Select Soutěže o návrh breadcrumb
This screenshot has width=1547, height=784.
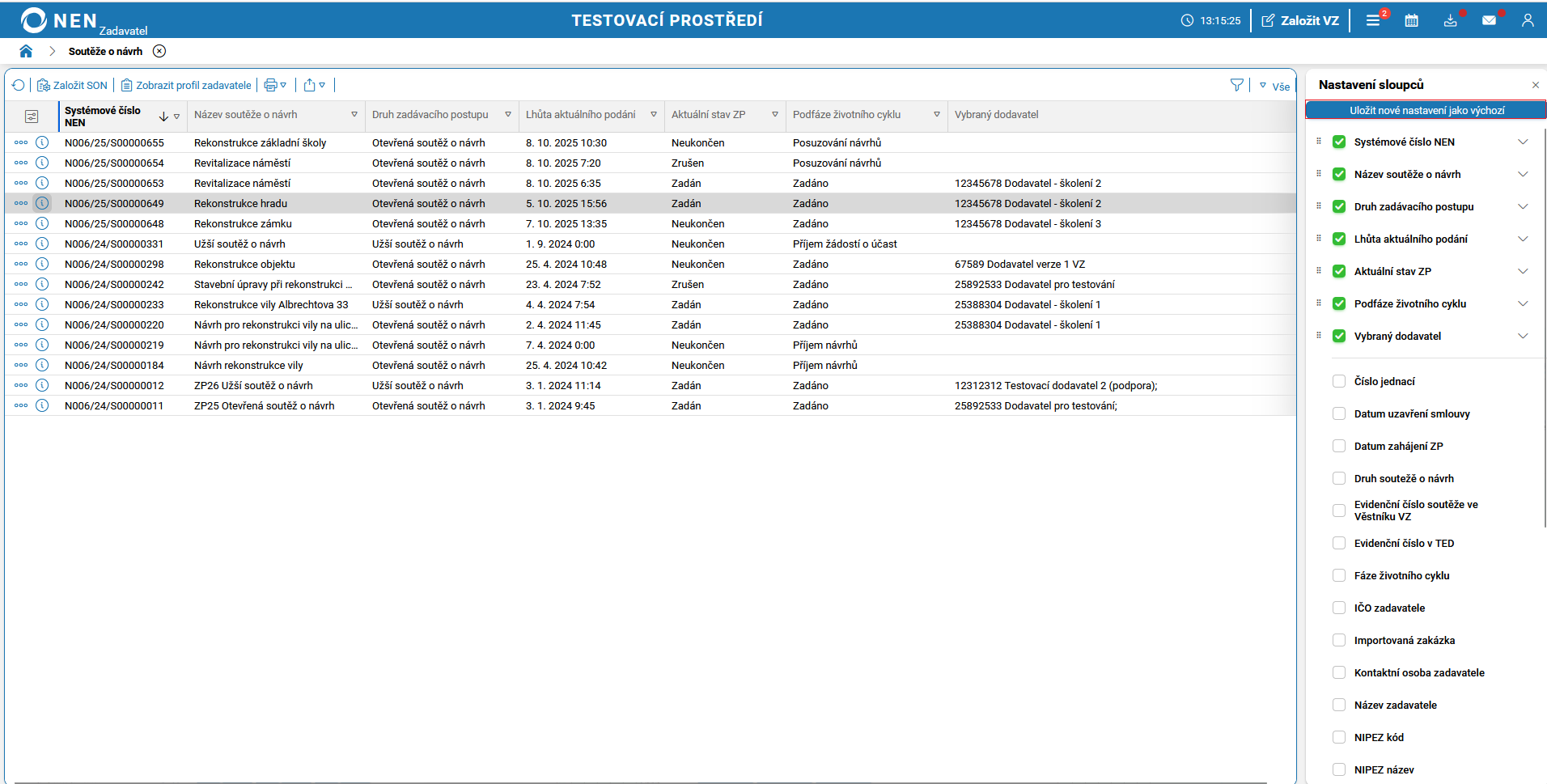[x=105, y=51]
